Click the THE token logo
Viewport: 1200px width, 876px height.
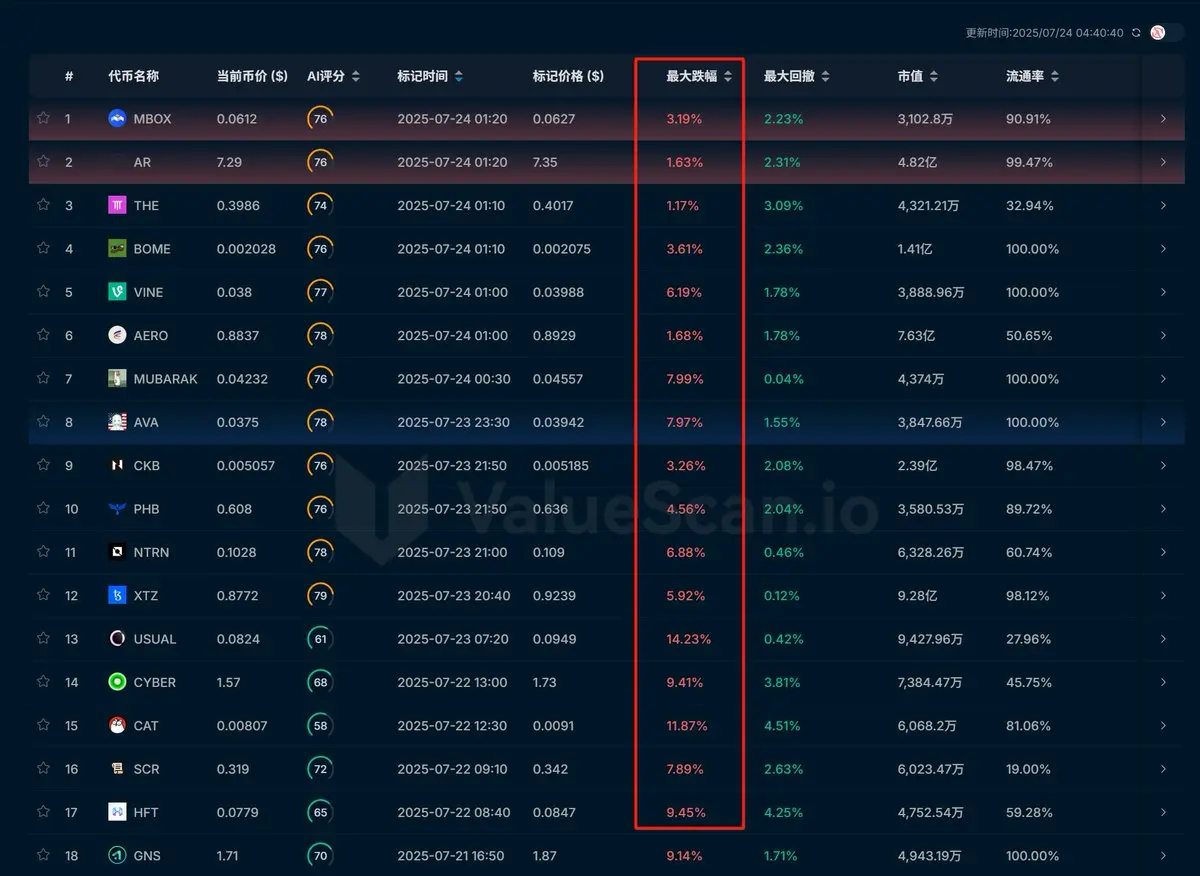[x=117, y=205]
